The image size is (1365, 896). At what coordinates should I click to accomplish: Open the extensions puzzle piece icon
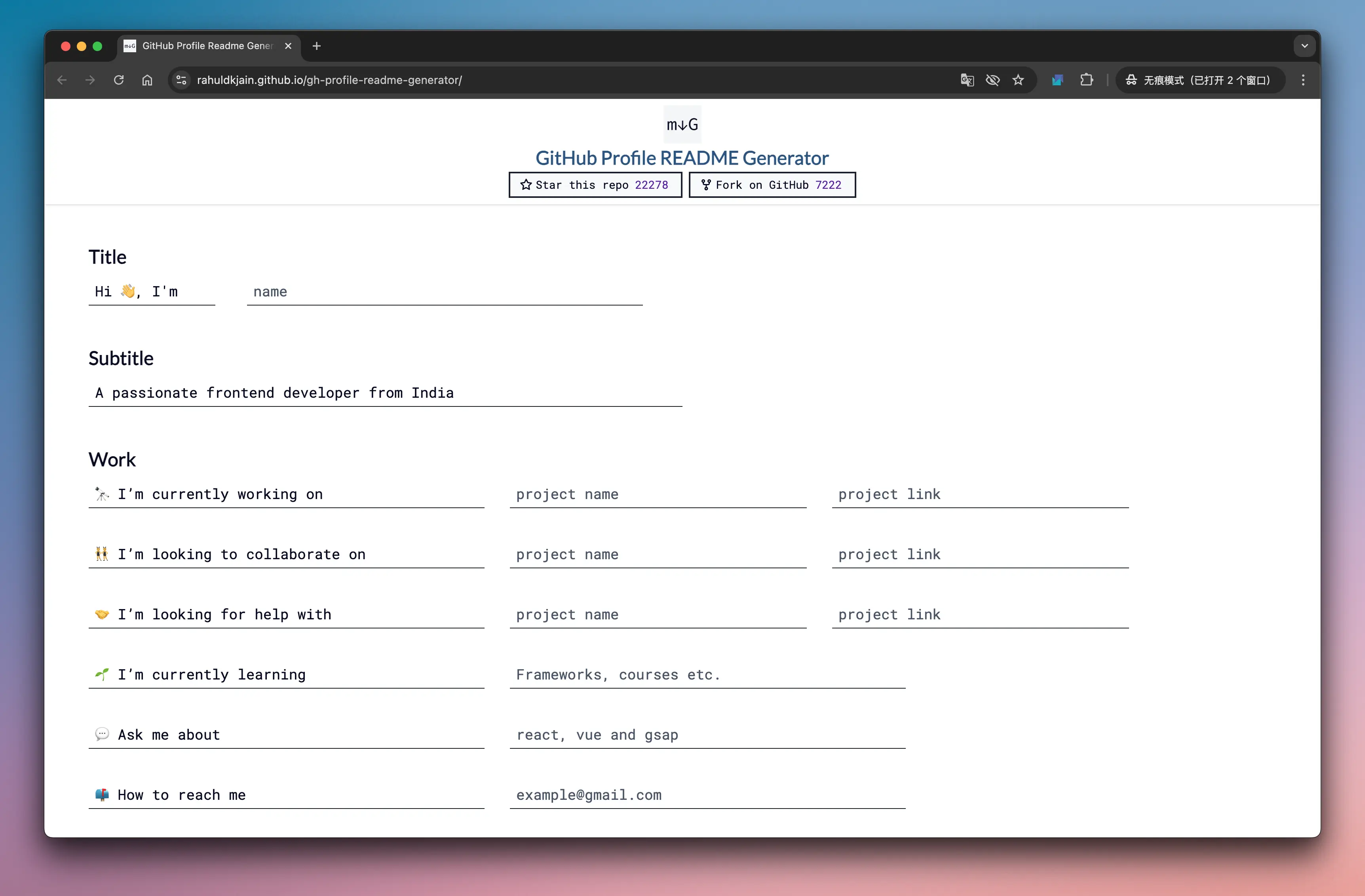(1086, 80)
